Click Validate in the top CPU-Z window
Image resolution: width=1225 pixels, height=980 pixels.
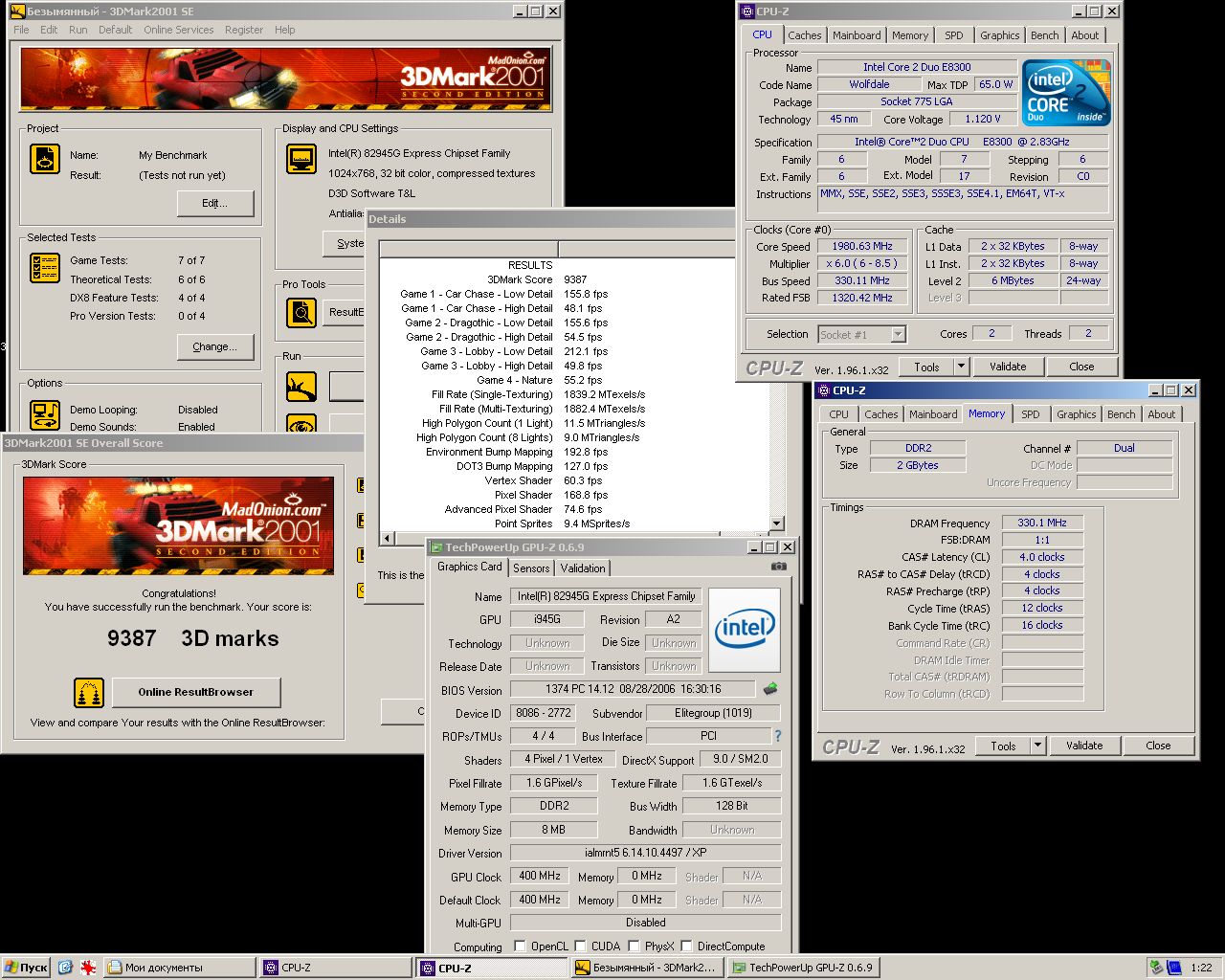(1008, 367)
